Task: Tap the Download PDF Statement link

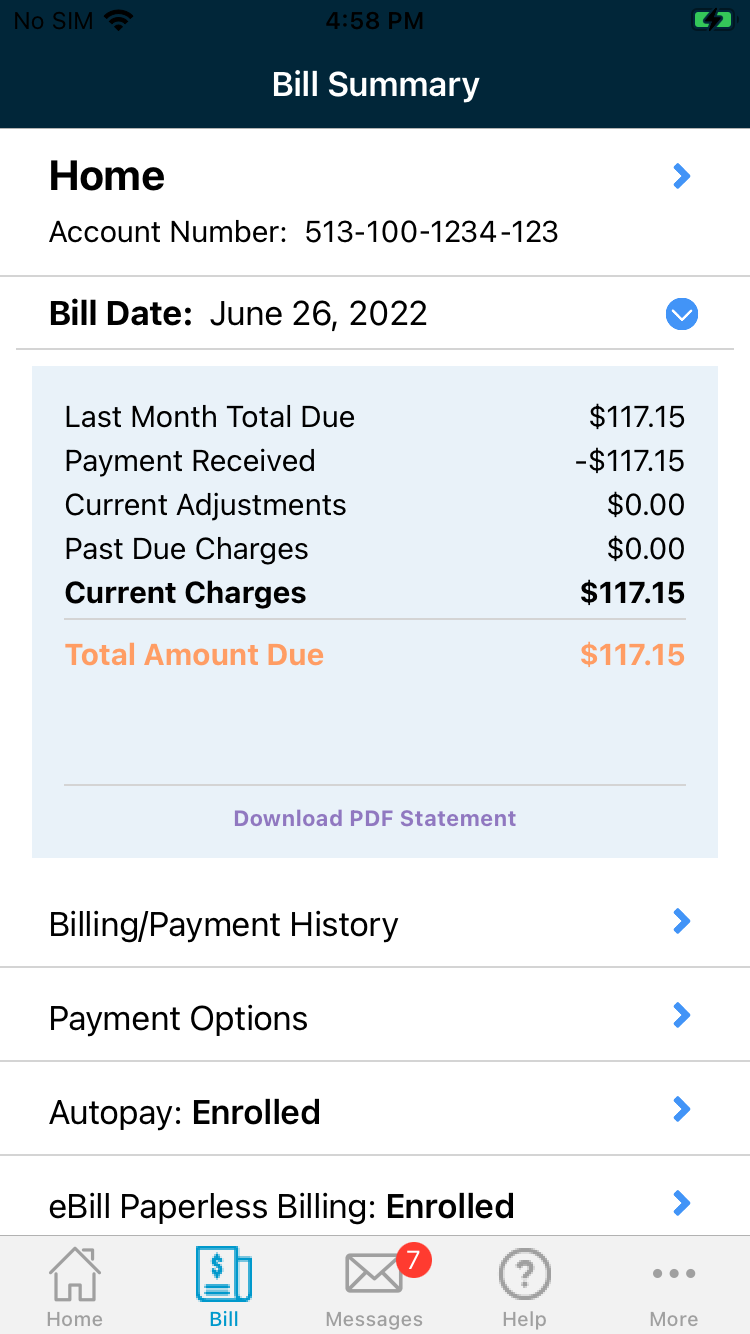Action: [375, 818]
